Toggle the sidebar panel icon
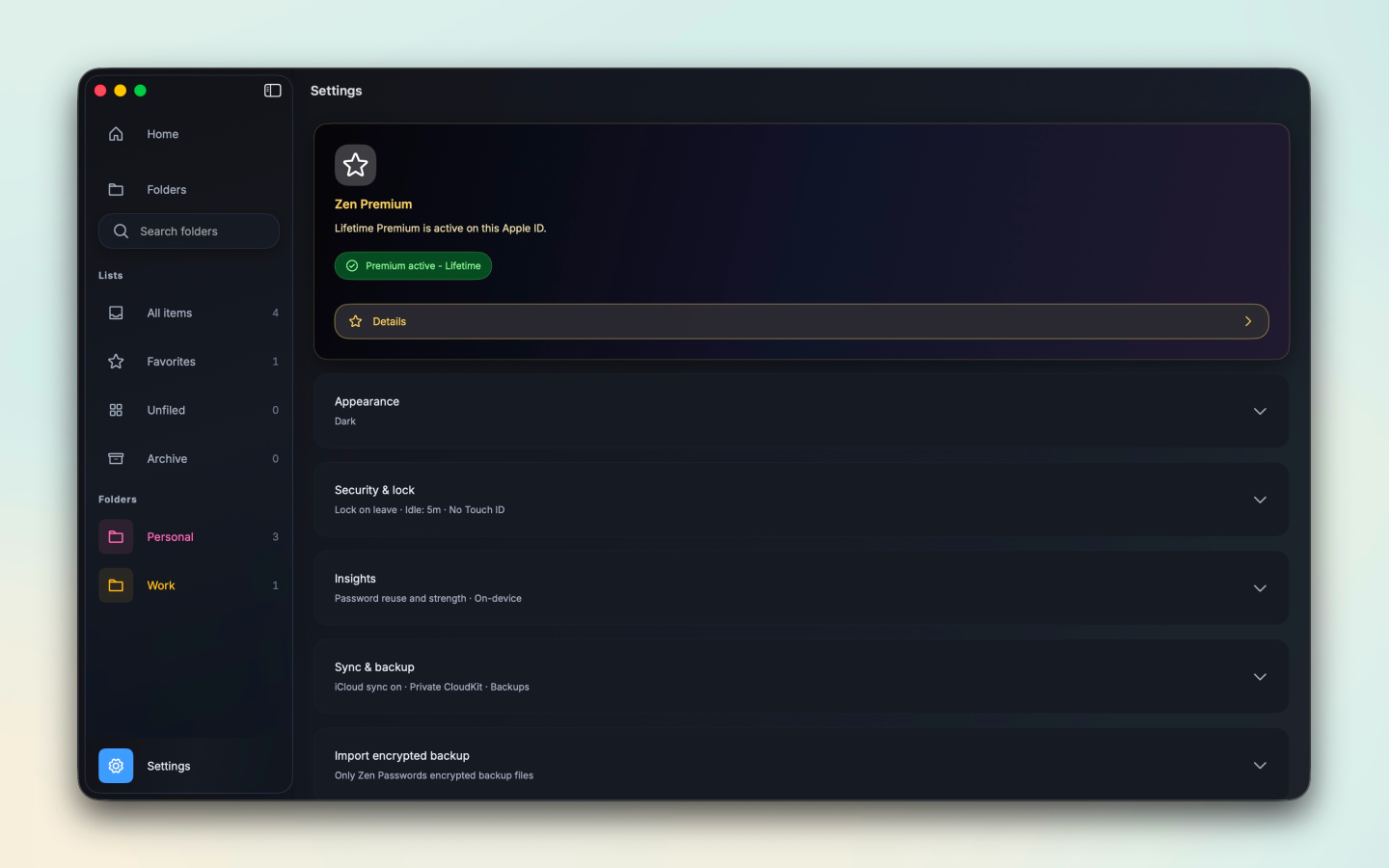The image size is (1389, 868). (273, 91)
